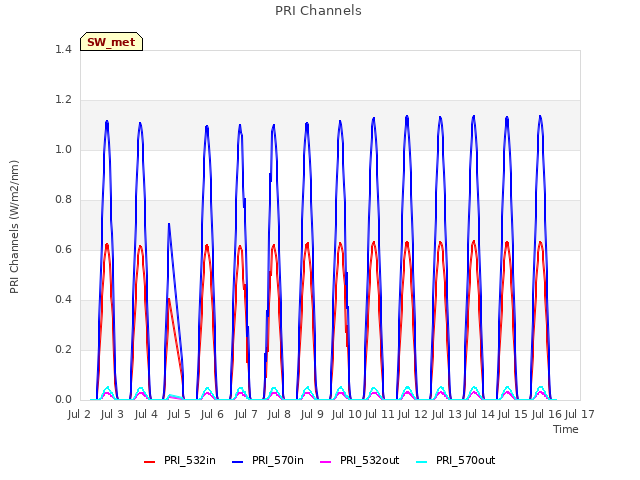Viewport: 640px width, 480px height.
Task: Click the PRI_532out magenta legend swatch
Action: click(x=326, y=462)
